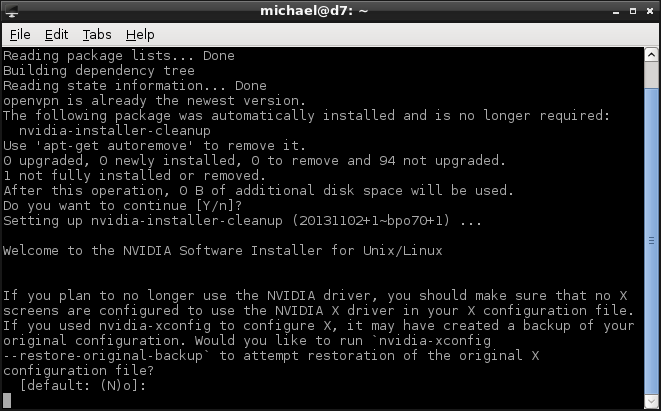Click the blue scrollbar thumb

point(651,240)
